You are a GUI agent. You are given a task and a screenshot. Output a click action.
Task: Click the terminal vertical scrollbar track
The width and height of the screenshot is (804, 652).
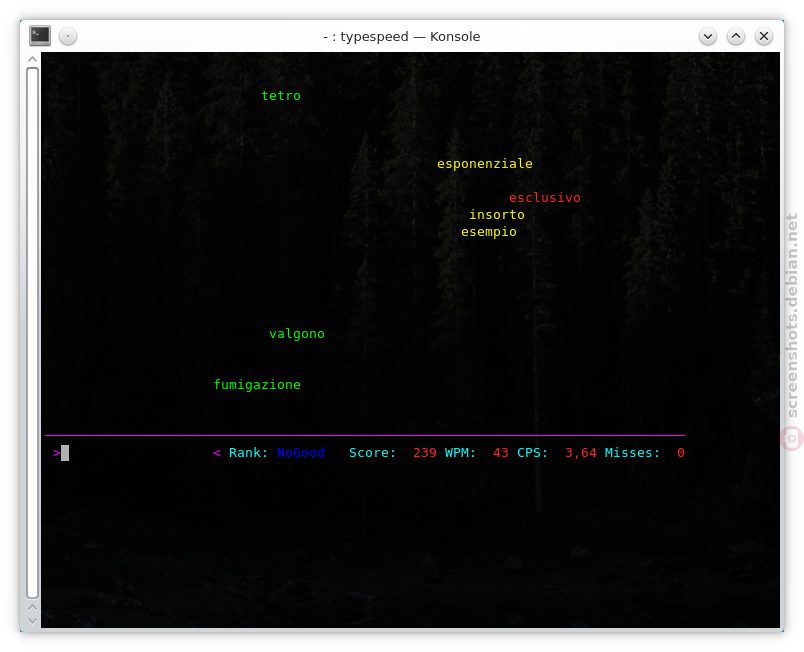(x=32, y=333)
